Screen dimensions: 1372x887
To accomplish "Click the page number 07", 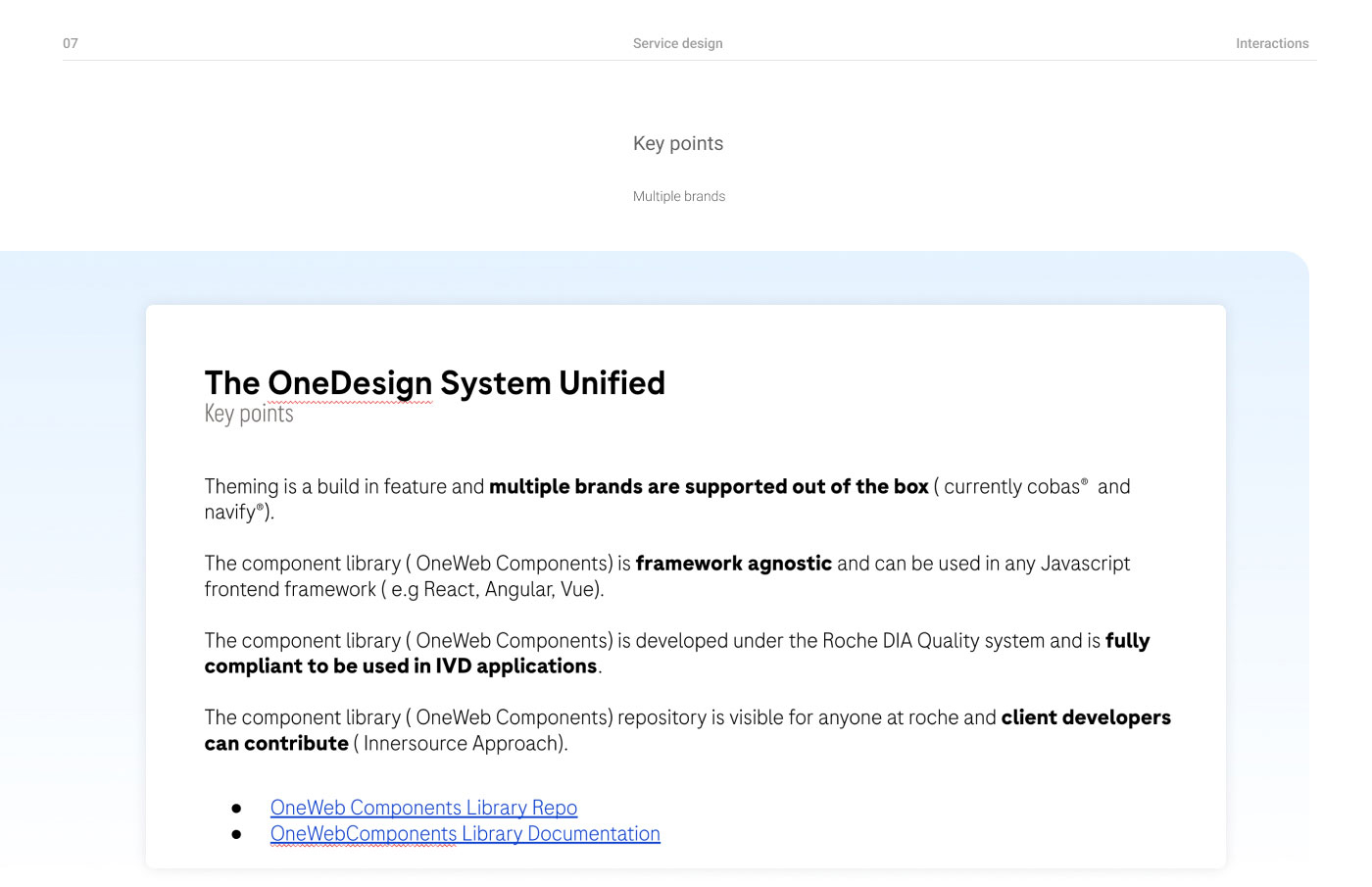I will coord(71,43).
